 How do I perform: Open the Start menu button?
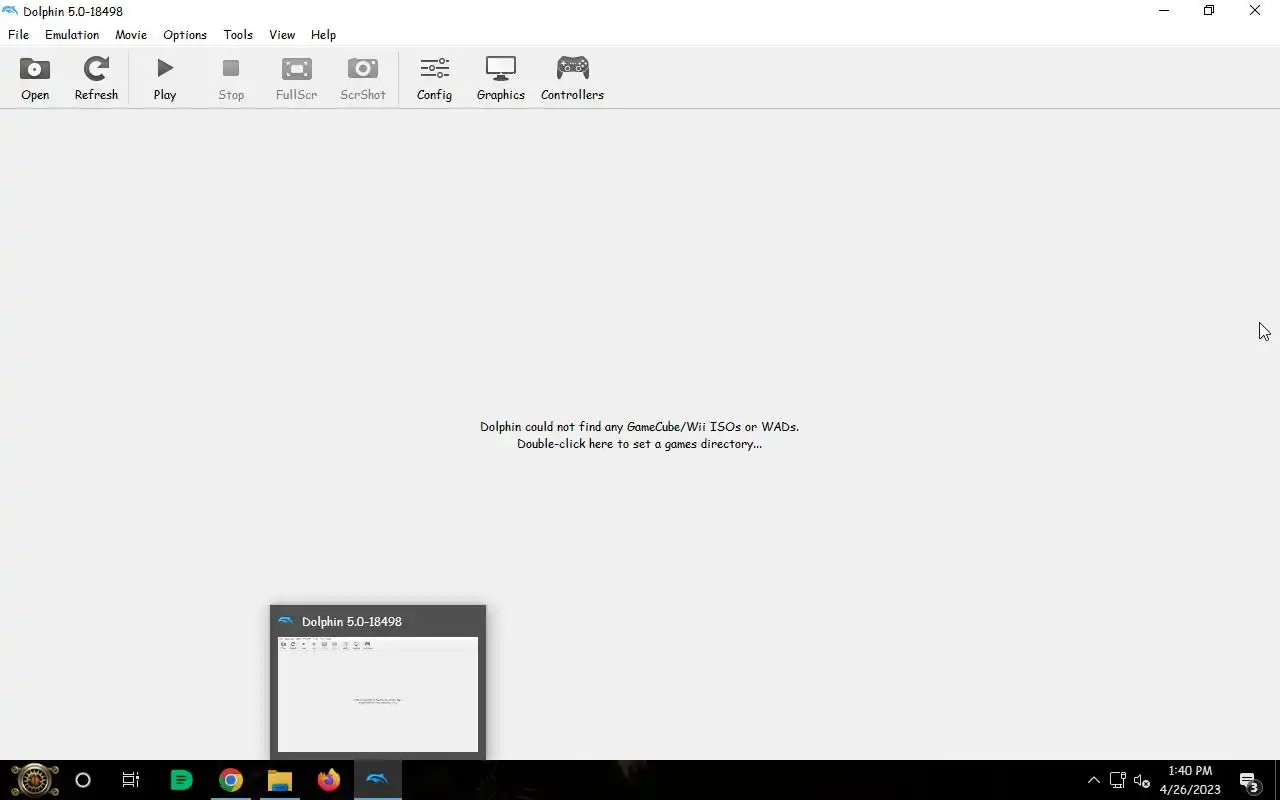(x=35, y=780)
